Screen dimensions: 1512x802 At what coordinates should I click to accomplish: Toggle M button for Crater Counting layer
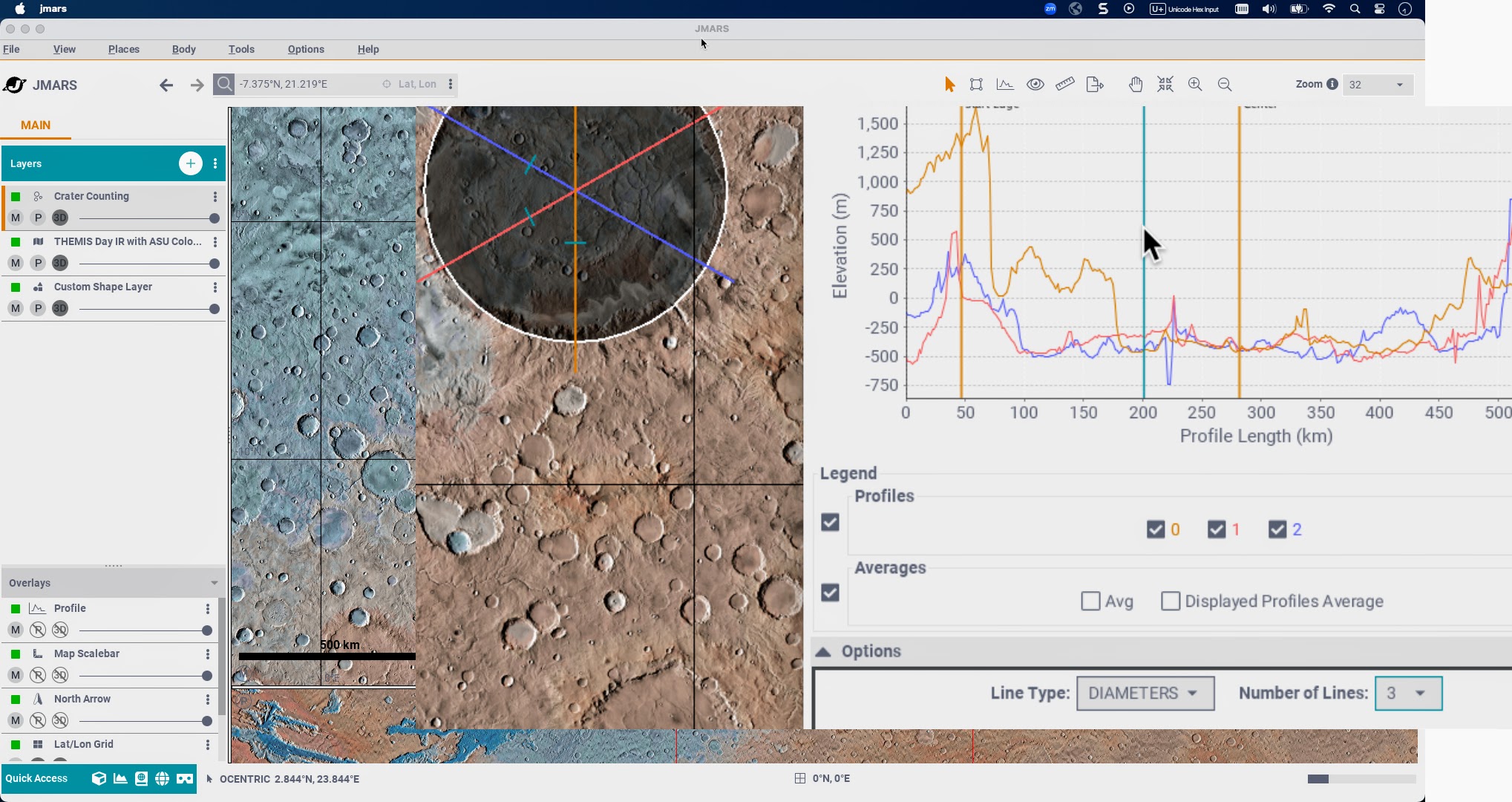tap(16, 218)
